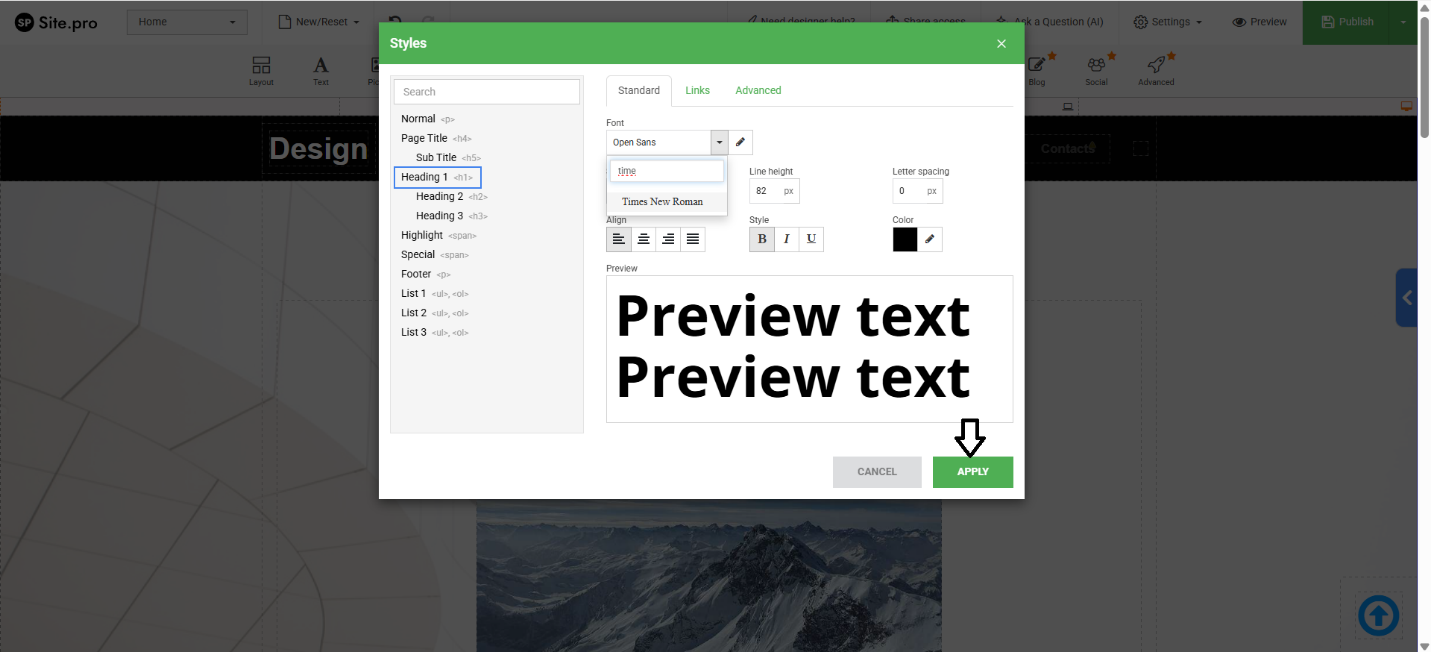Switch to the Links tab
The image size is (1431, 652).
[x=697, y=90]
